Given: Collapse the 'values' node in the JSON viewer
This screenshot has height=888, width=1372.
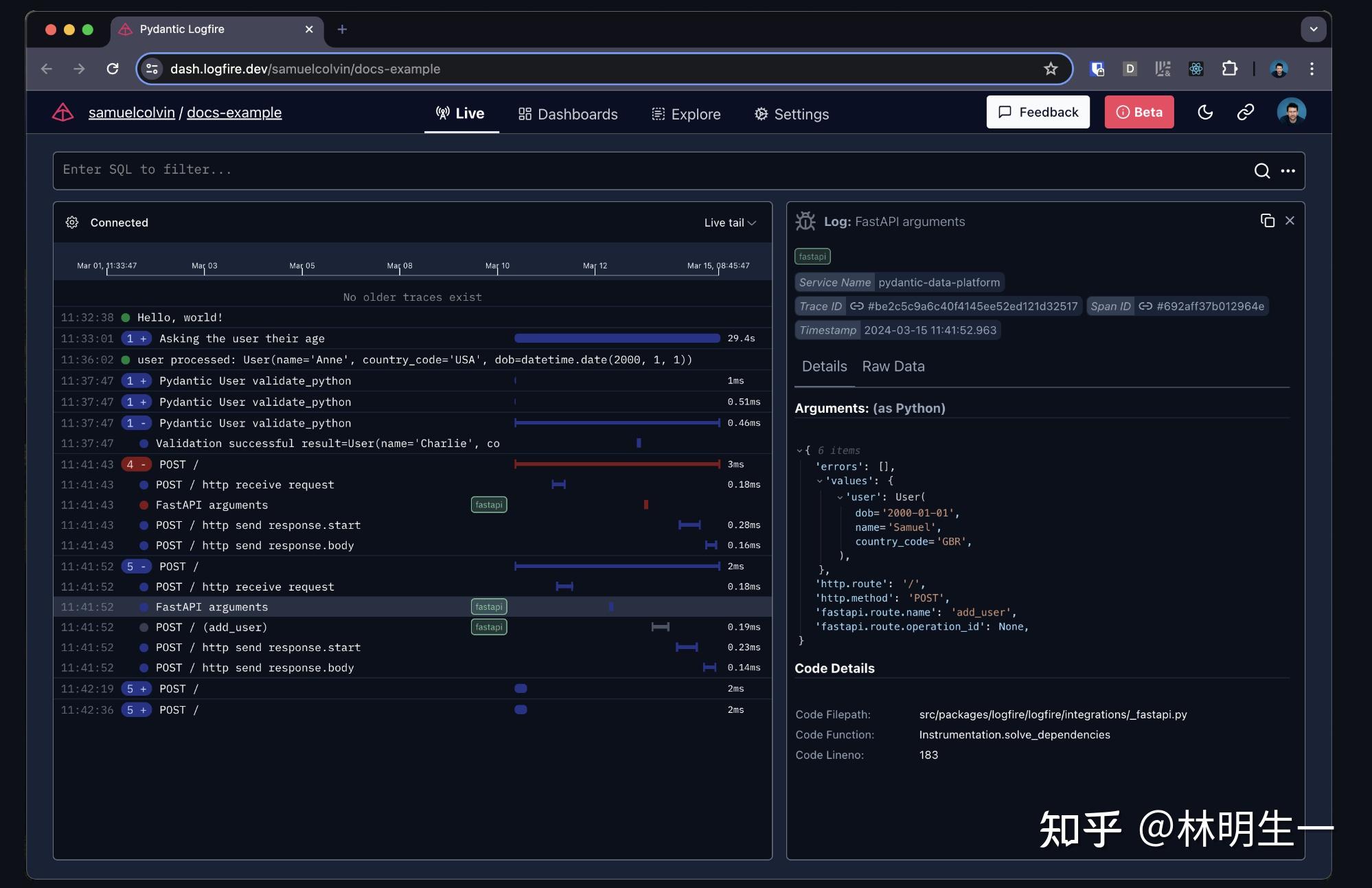Looking at the screenshot, I should (819, 481).
